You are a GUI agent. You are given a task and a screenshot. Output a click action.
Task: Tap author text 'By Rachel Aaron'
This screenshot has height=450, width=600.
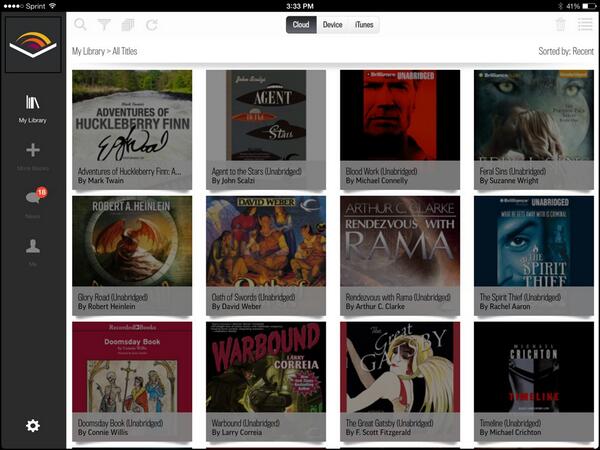[505, 307]
